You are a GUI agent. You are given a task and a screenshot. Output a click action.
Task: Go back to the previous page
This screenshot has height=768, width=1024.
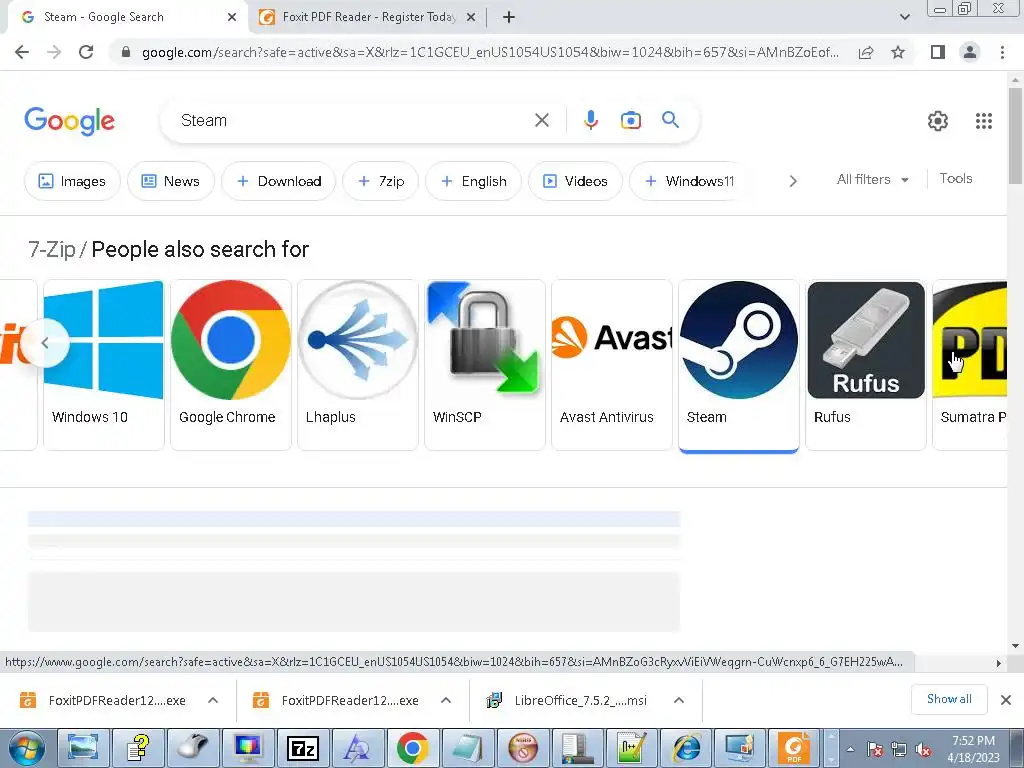pyautogui.click(x=22, y=52)
